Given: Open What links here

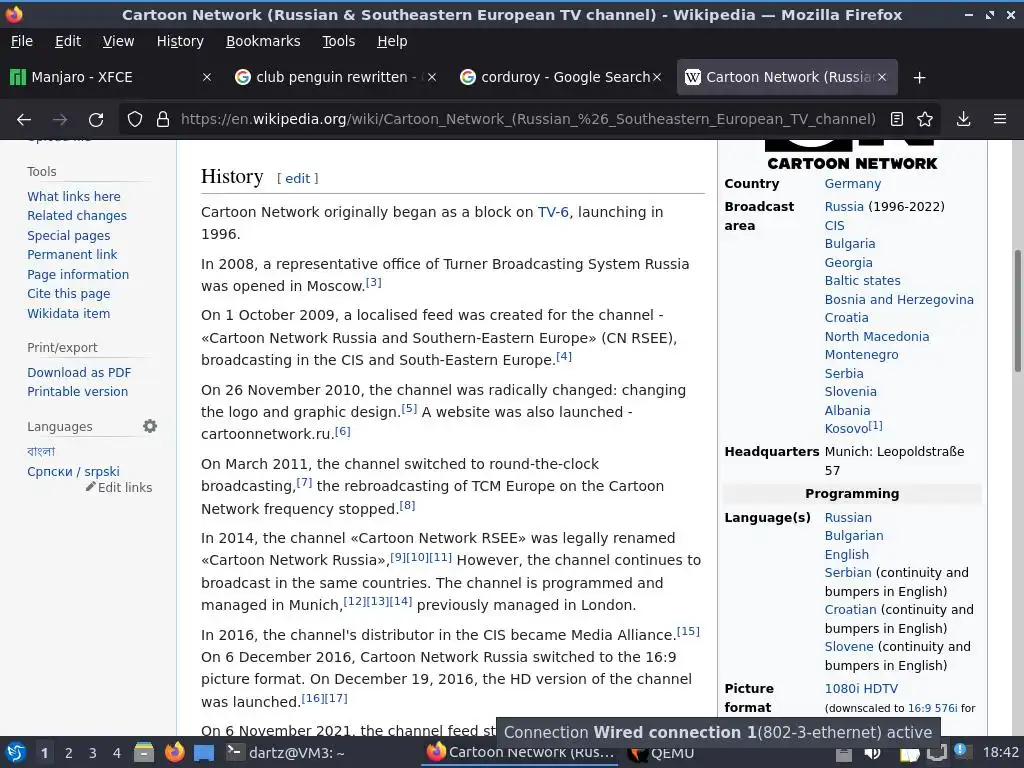Looking at the screenshot, I should 74,197.
